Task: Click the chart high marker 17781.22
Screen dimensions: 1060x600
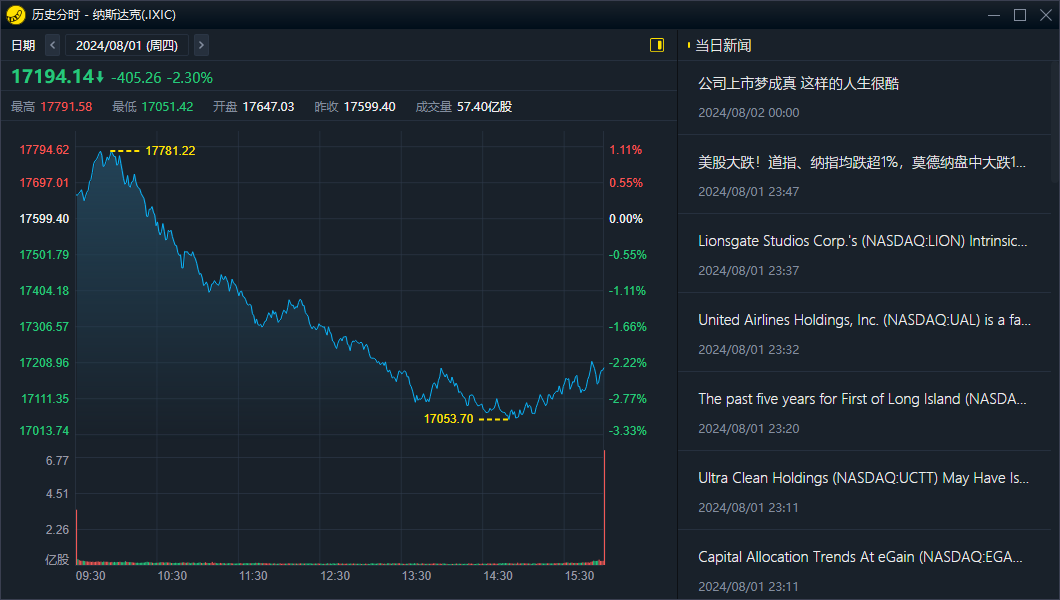Action: pyautogui.click(x=170, y=151)
